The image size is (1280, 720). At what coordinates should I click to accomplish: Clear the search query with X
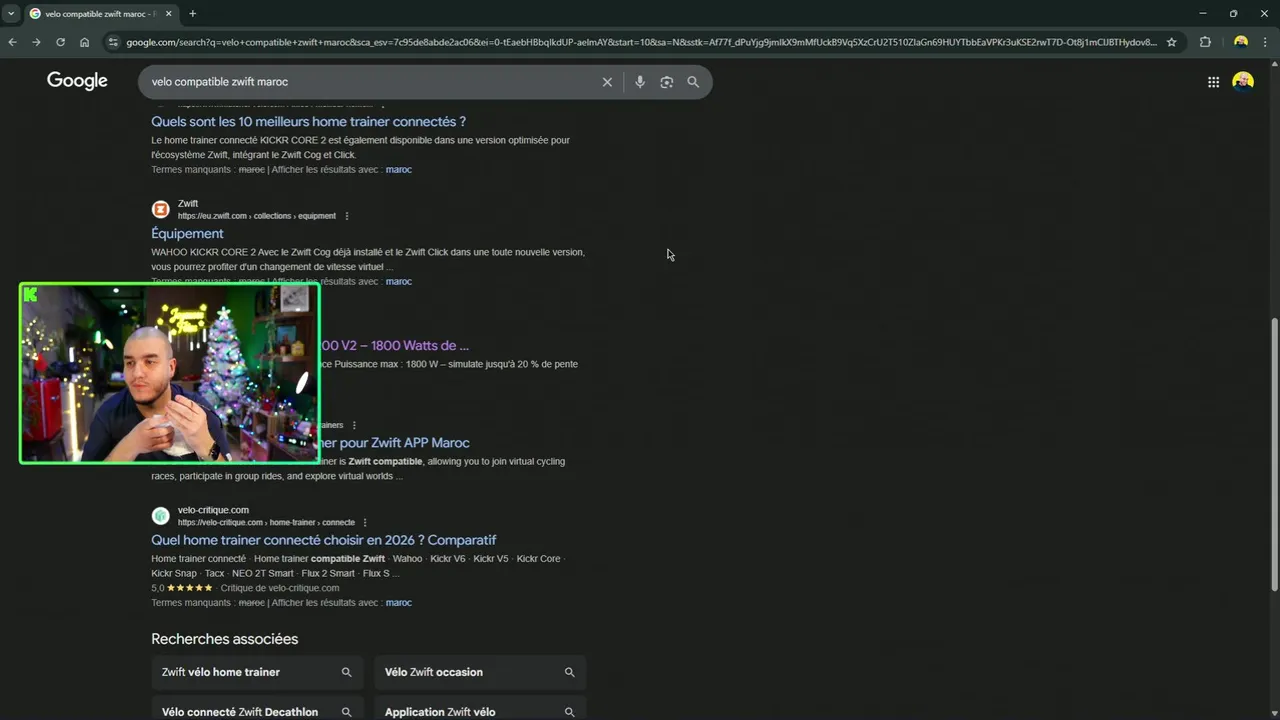pos(607,82)
